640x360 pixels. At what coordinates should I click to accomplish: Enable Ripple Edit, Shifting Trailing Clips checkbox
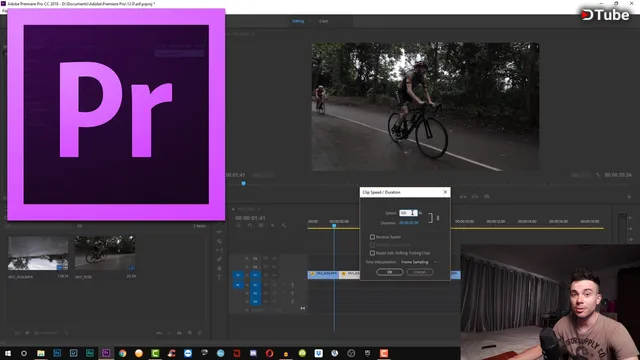pos(372,253)
